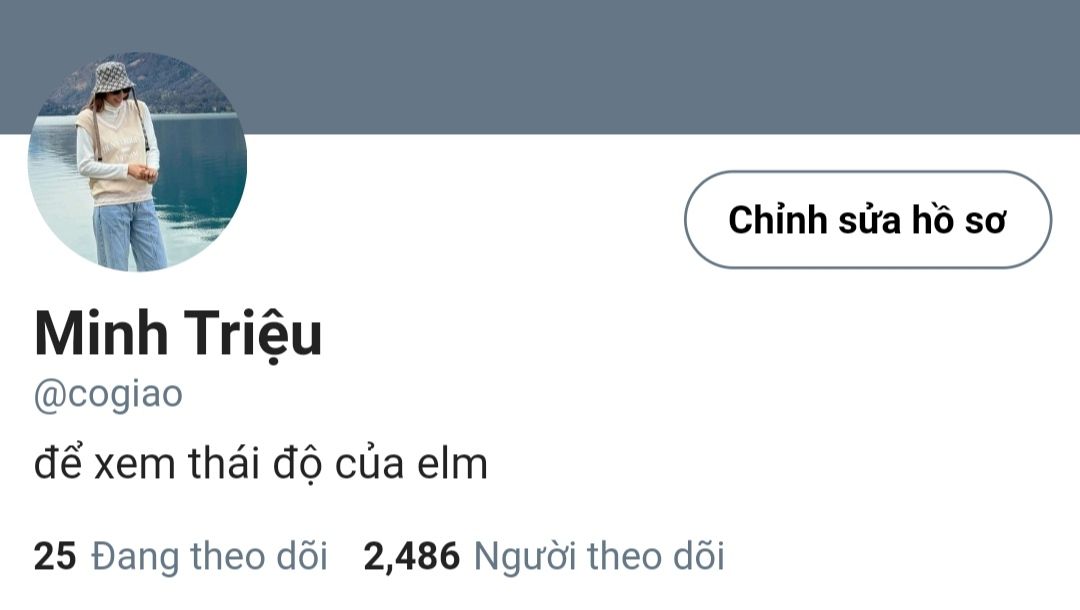Click the Chỉnh sửa hồ sơ button
Viewport: 1080px width, 610px height.
click(x=868, y=220)
